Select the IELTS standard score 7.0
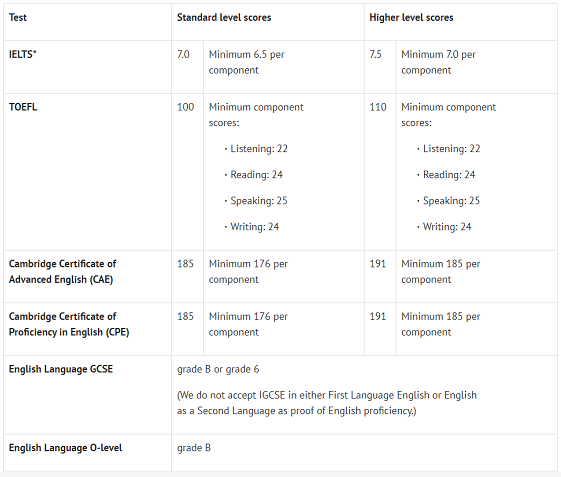Screen dimensions: 561x477 (183, 54)
